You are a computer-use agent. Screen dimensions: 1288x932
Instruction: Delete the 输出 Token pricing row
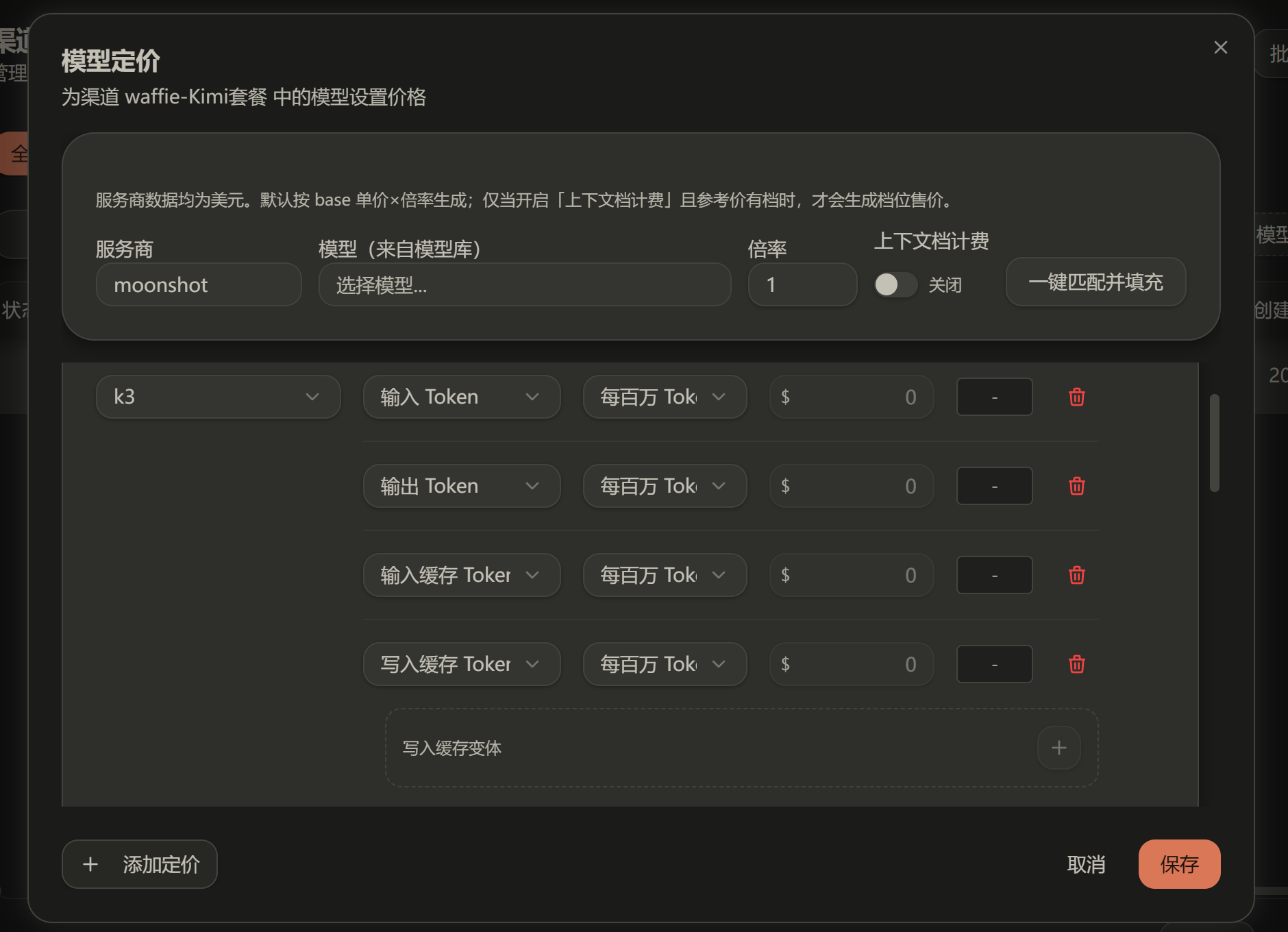pyautogui.click(x=1076, y=486)
